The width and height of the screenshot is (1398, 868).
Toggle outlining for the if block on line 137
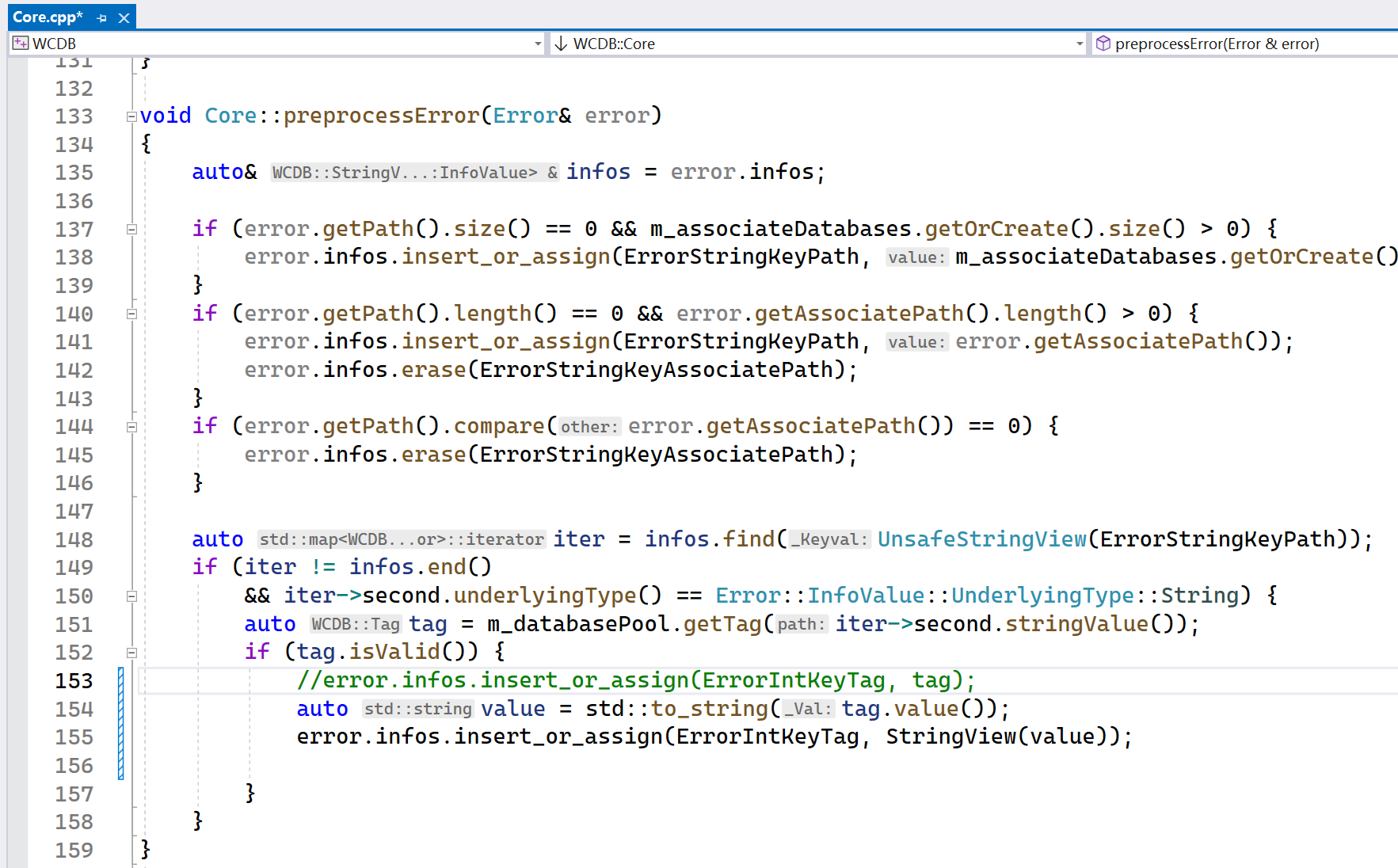[x=131, y=229]
